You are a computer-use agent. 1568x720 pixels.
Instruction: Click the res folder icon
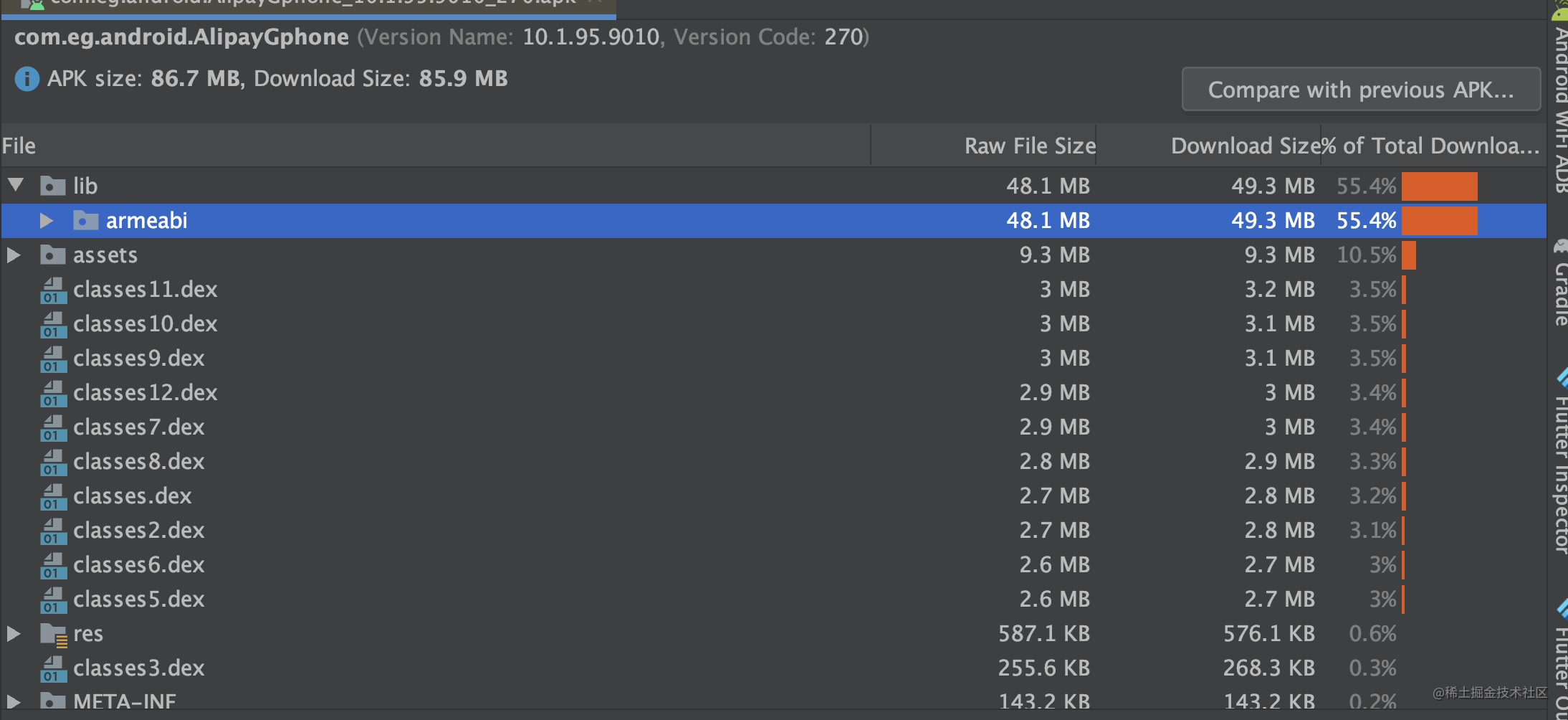(x=53, y=634)
